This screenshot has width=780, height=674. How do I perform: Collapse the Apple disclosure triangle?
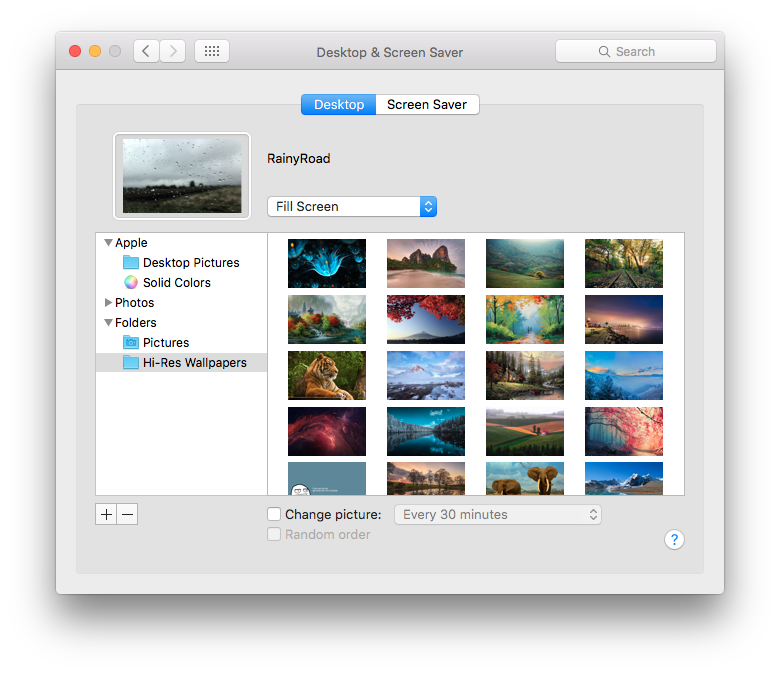point(108,243)
